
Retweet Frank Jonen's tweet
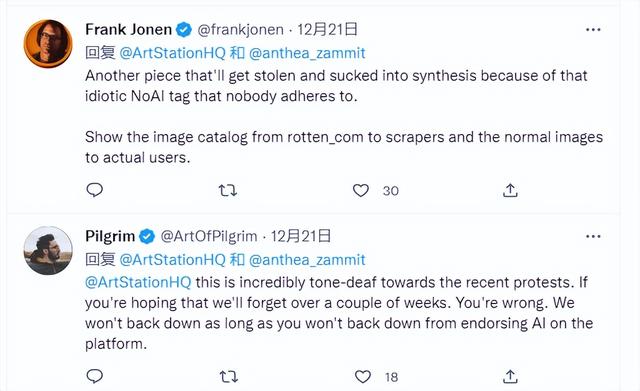(228, 191)
